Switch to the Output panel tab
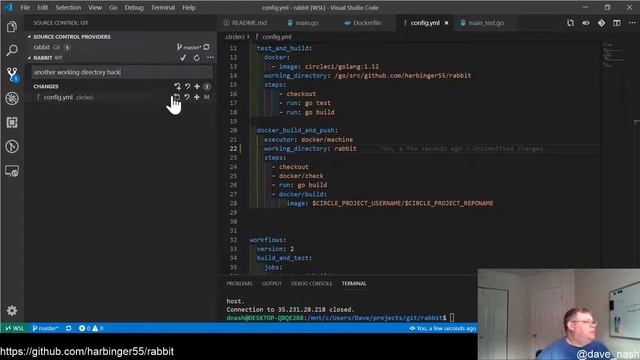 [271, 284]
